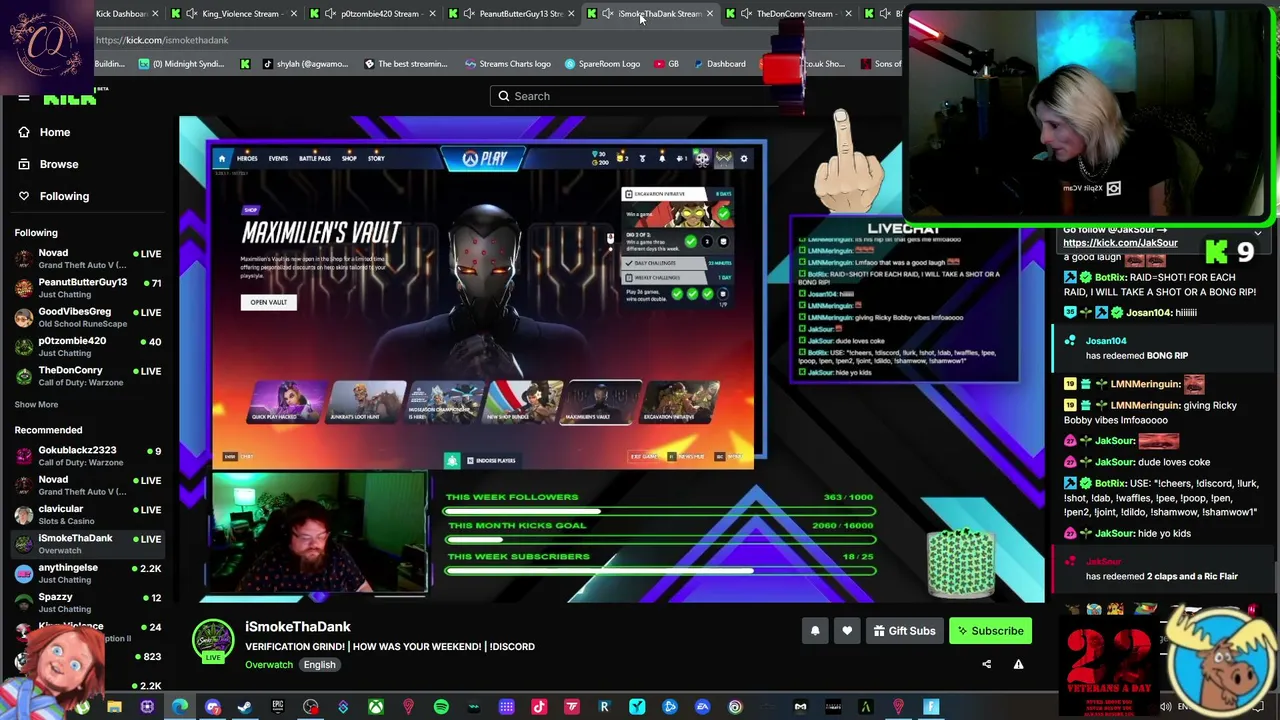Image resolution: width=1280 pixels, height=720 pixels.
Task: Go to Home in the sidebar
Action: (x=55, y=132)
